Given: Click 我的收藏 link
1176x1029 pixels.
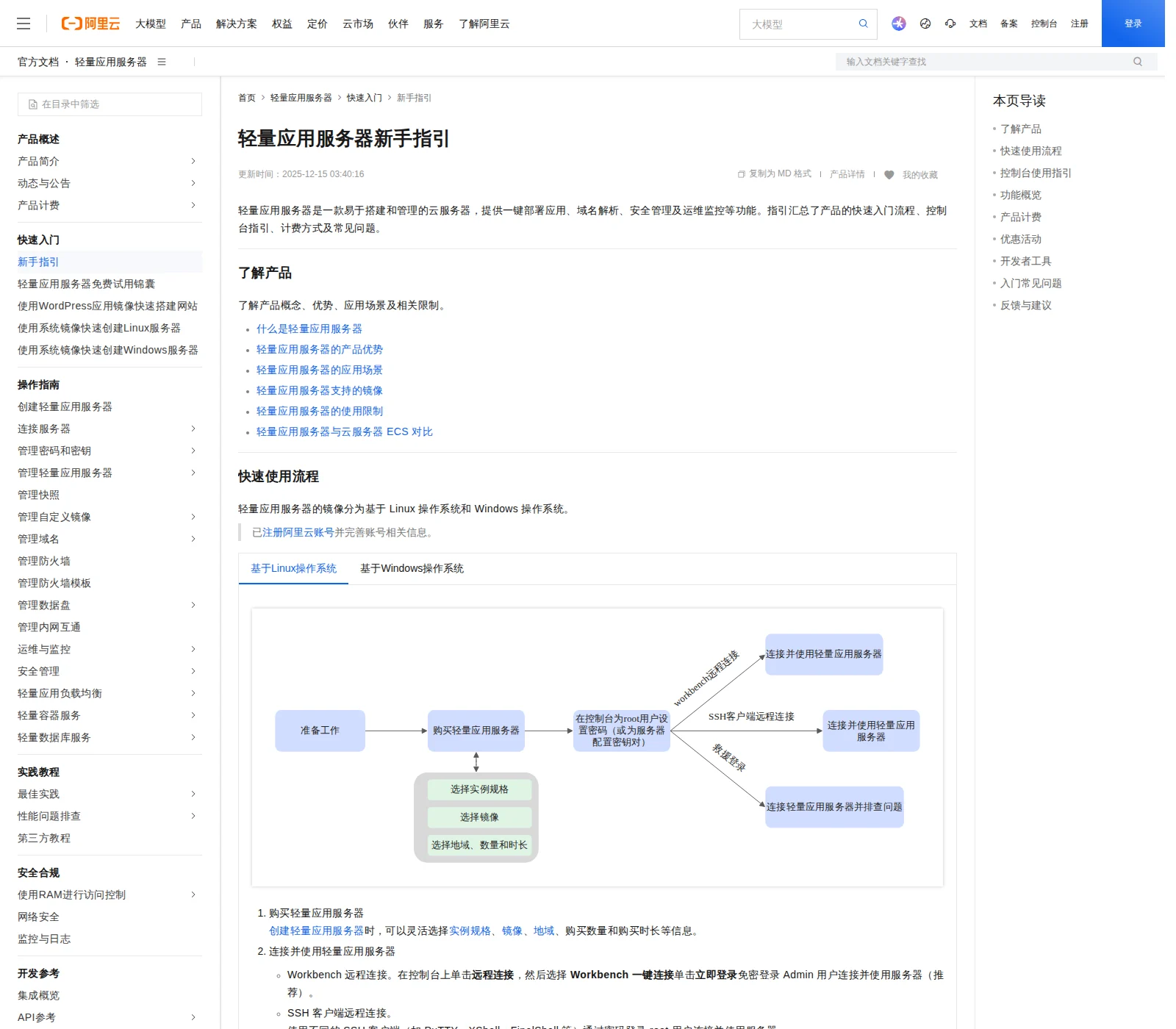Looking at the screenshot, I should 920,175.
